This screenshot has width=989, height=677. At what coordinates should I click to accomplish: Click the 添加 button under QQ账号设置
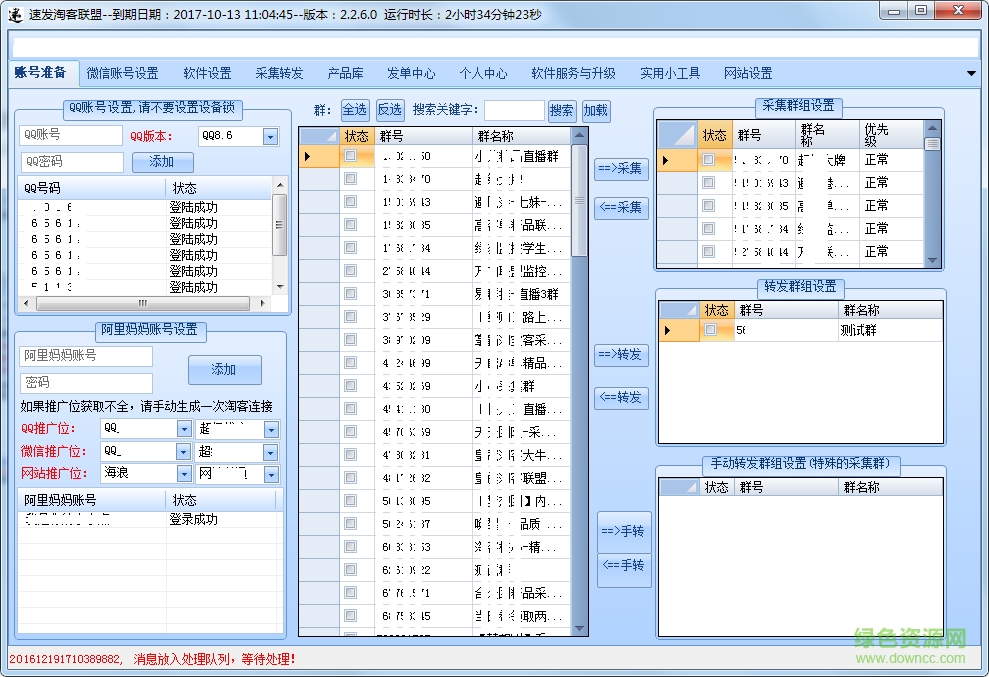(162, 161)
